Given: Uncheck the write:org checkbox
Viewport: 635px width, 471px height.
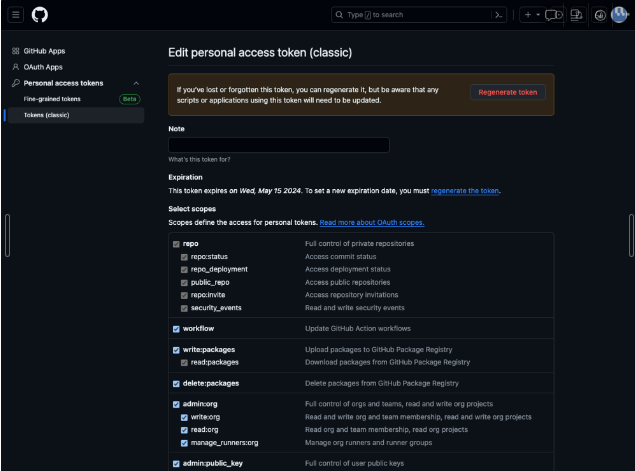Looking at the screenshot, I should point(184,417).
